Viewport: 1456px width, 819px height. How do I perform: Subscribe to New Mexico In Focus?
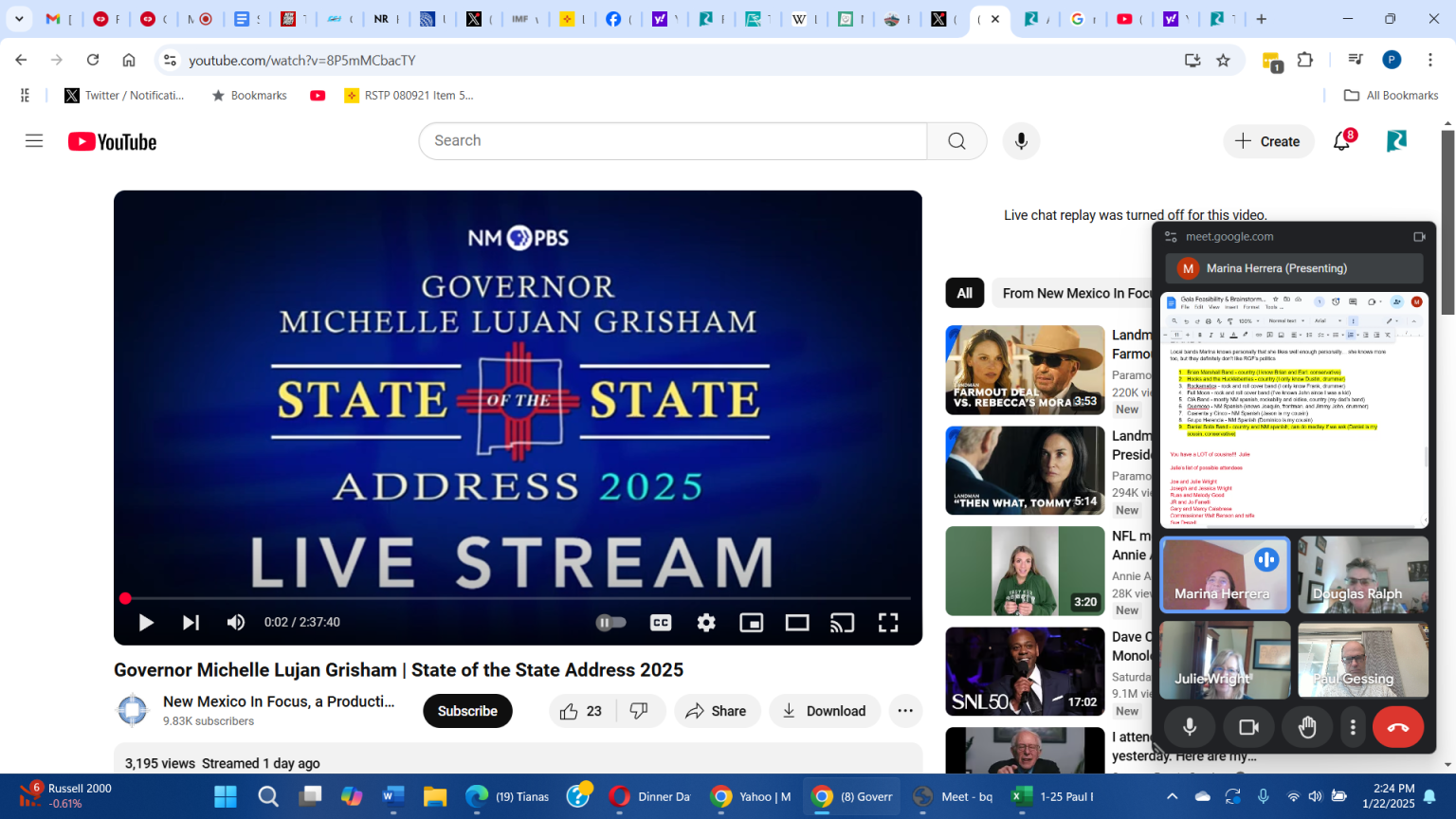(x=467, y=711)
